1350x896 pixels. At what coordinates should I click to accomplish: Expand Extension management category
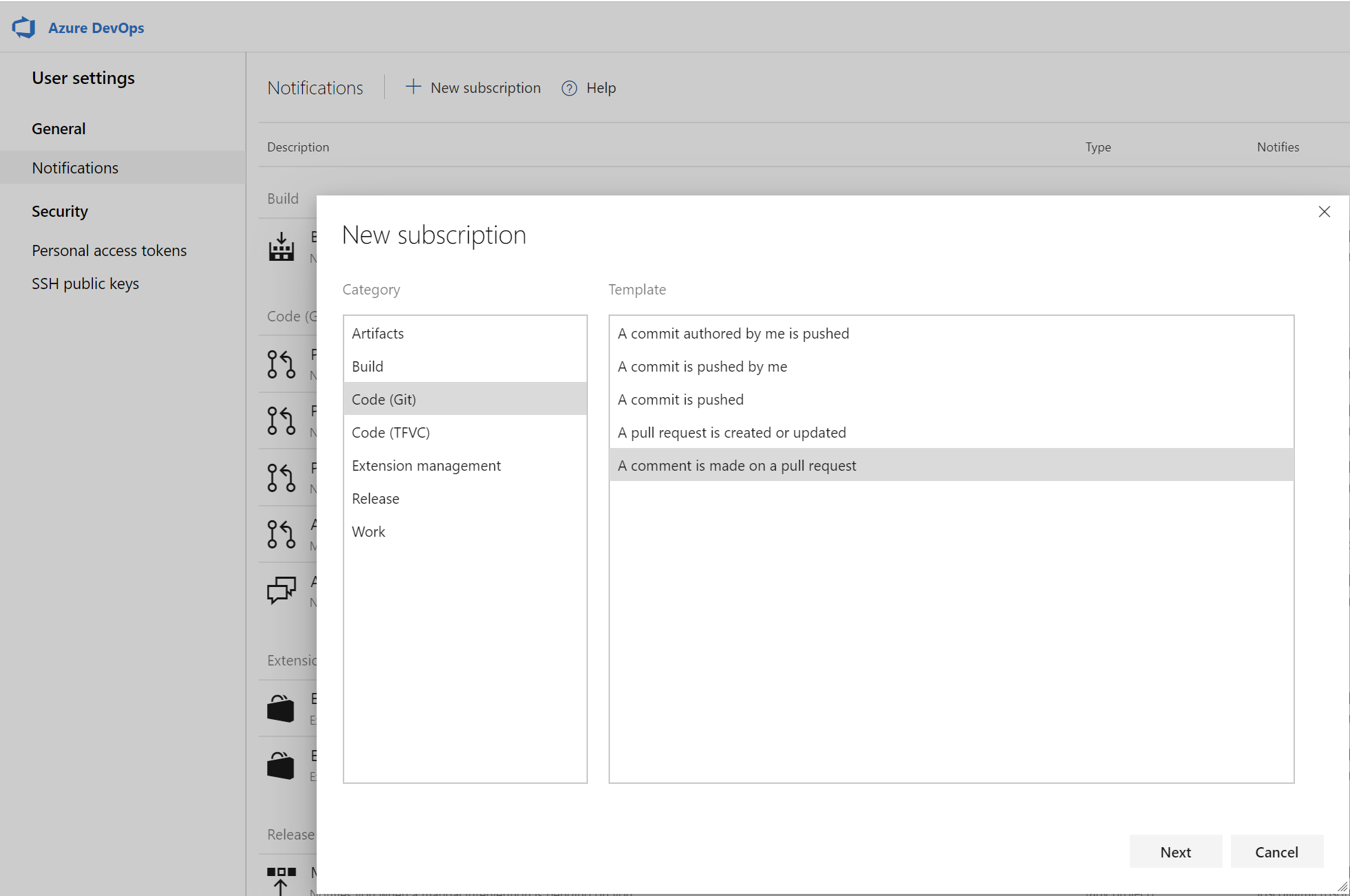pos(425,465)
